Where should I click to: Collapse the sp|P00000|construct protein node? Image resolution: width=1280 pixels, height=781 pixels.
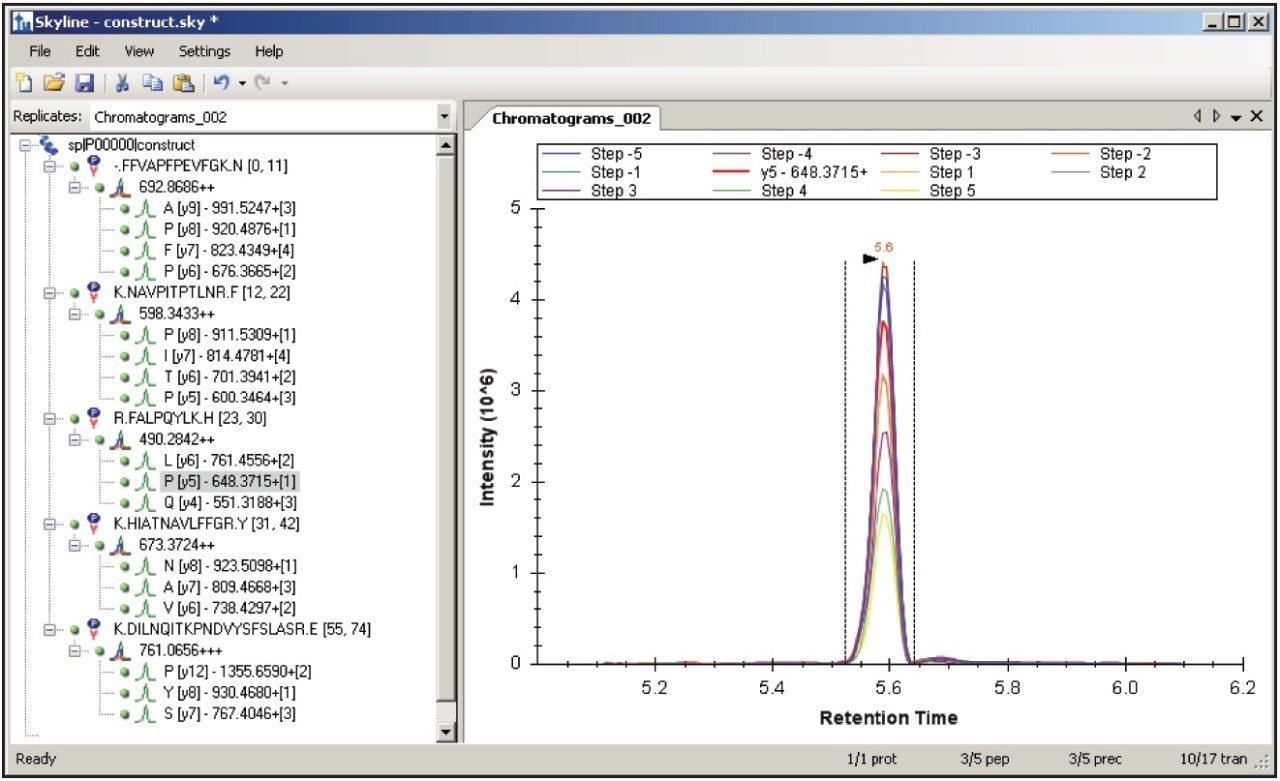tap(26, 146)
